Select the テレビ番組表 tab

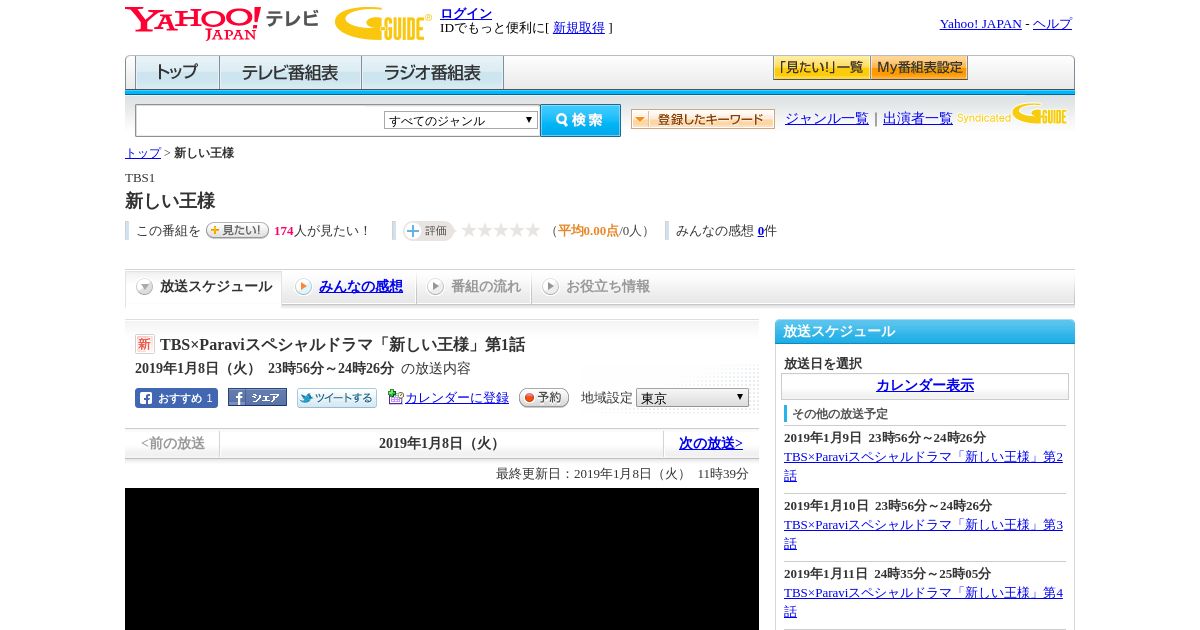coord(290,73)
